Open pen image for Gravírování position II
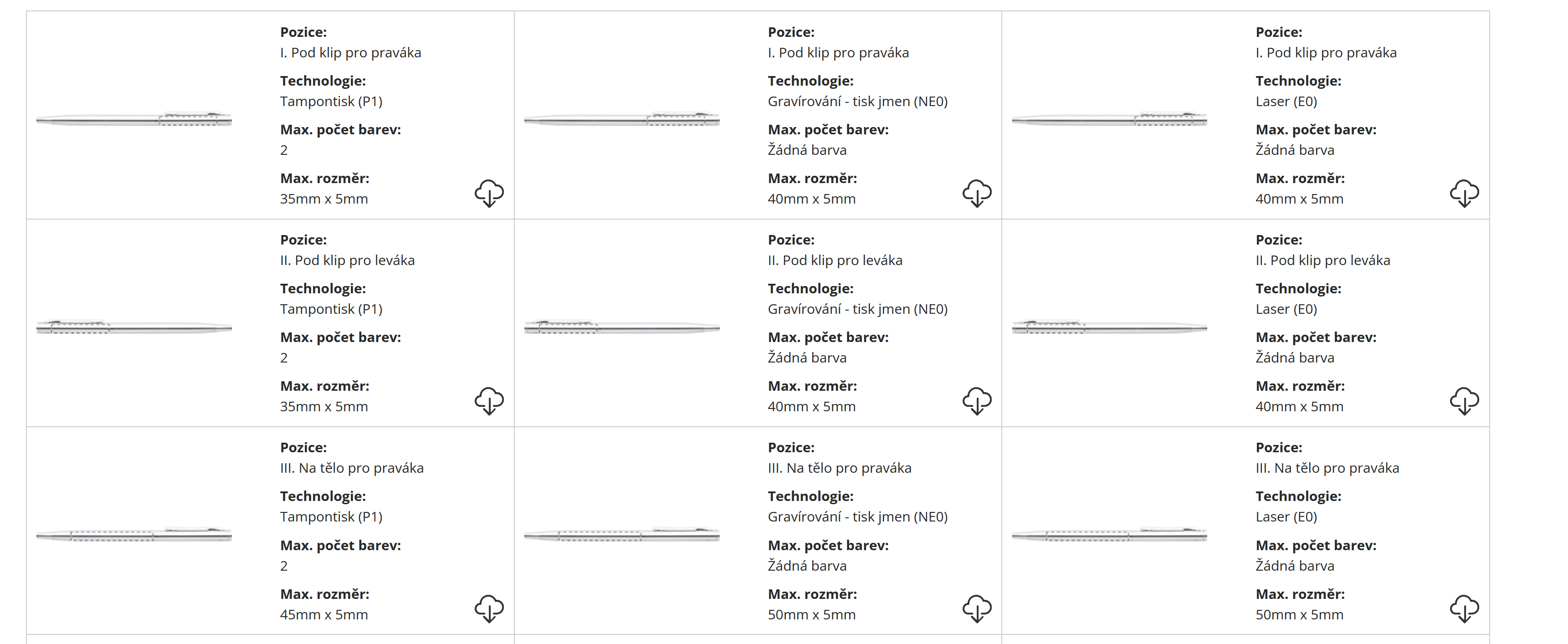 tap(621, 327)
